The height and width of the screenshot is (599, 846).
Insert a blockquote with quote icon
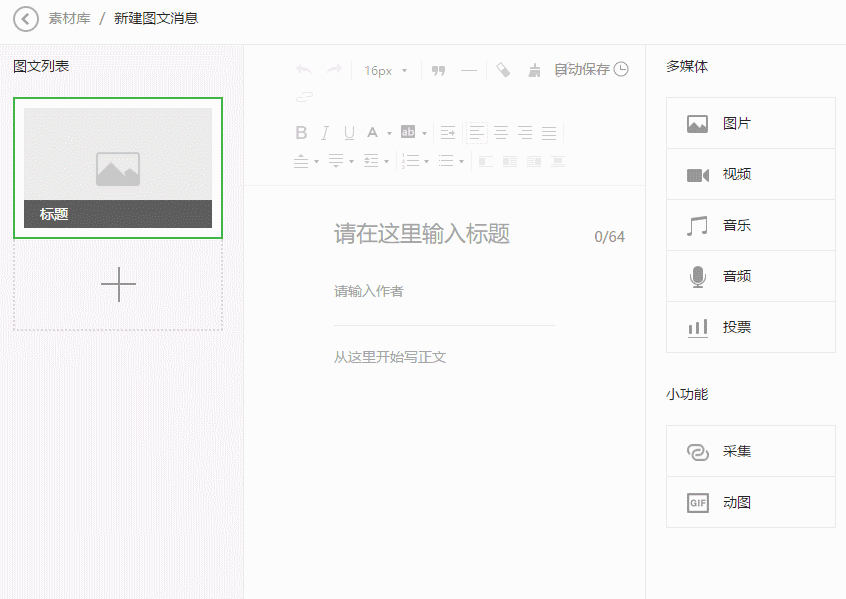pos(438,70)
